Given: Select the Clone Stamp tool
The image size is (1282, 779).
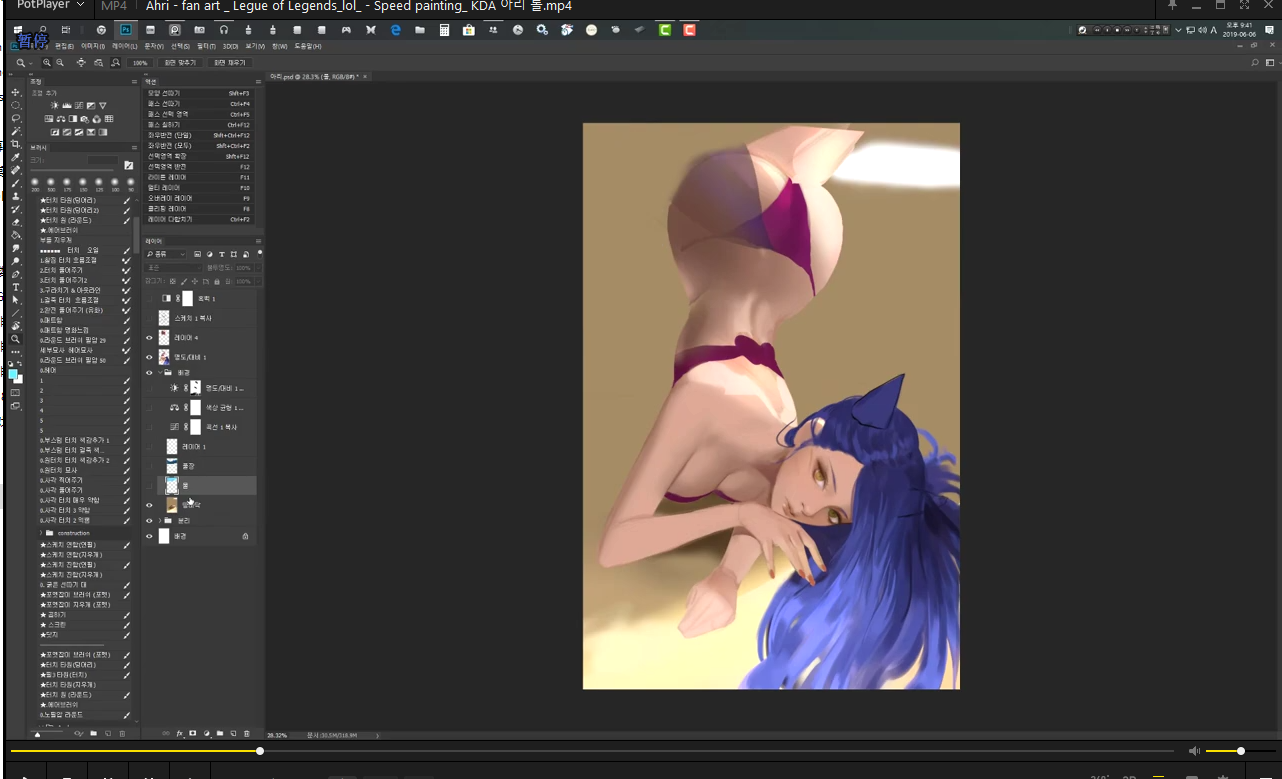Looking at the screenshot, I should [x=16, y=196].
